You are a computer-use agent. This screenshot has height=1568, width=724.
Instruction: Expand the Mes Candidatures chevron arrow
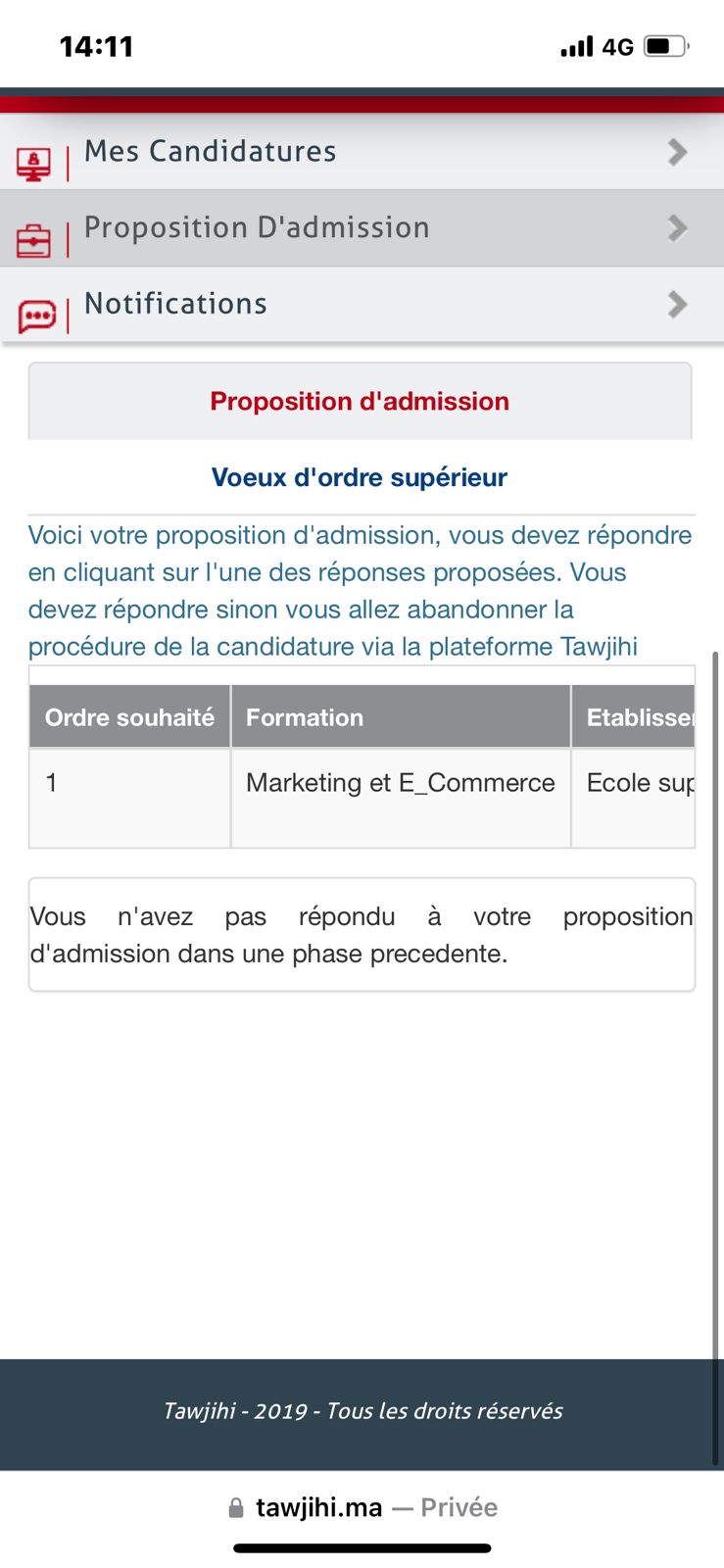pyautogui.click(x=677, y=152)
